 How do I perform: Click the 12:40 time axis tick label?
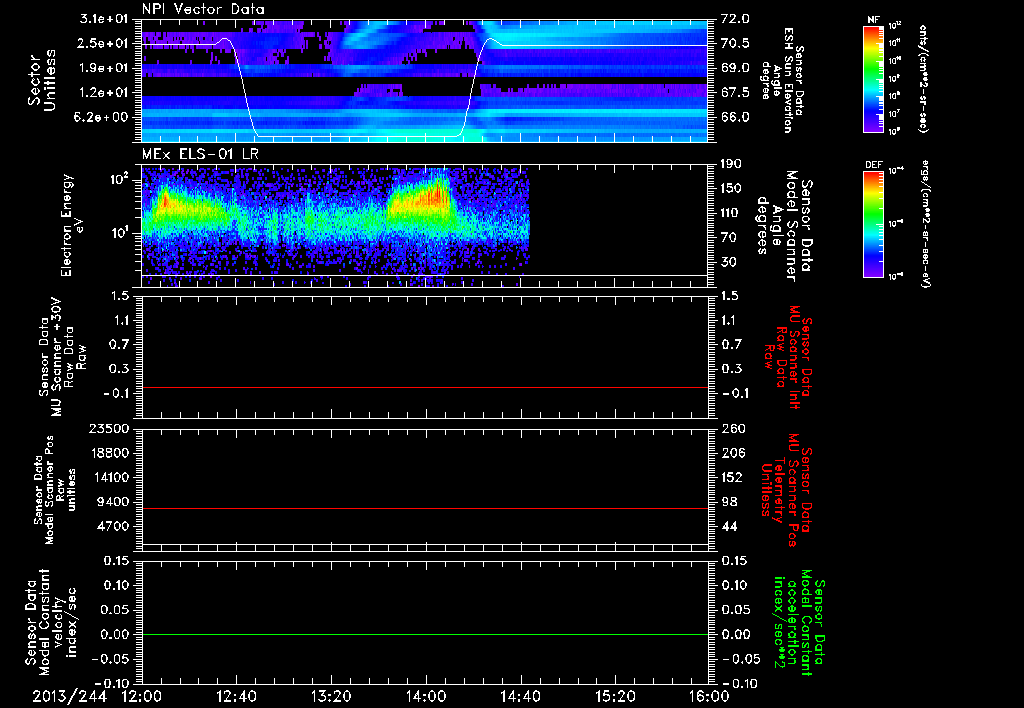pos(236,696)
